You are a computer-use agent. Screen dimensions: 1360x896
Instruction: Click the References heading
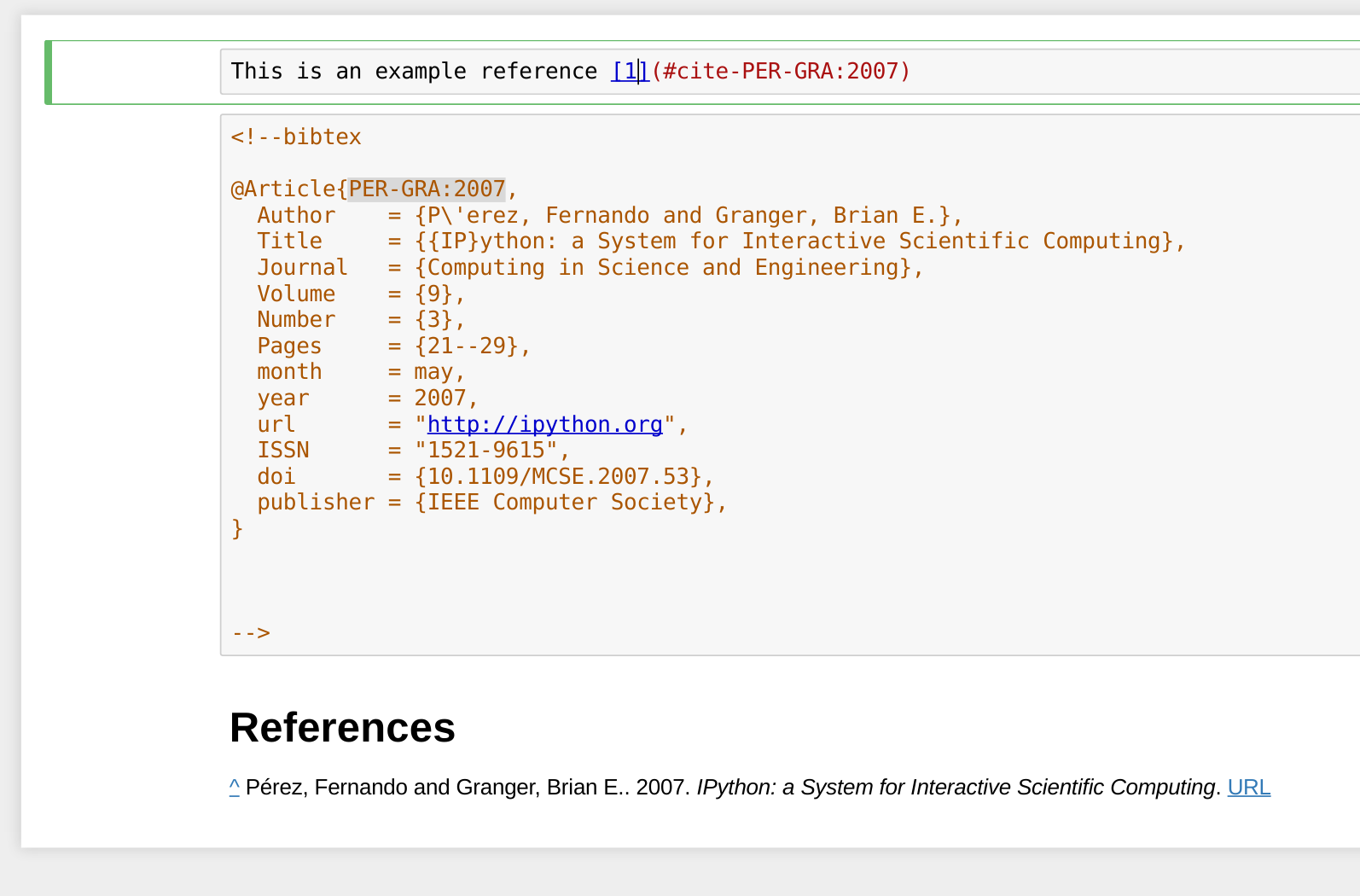point(342,728)
